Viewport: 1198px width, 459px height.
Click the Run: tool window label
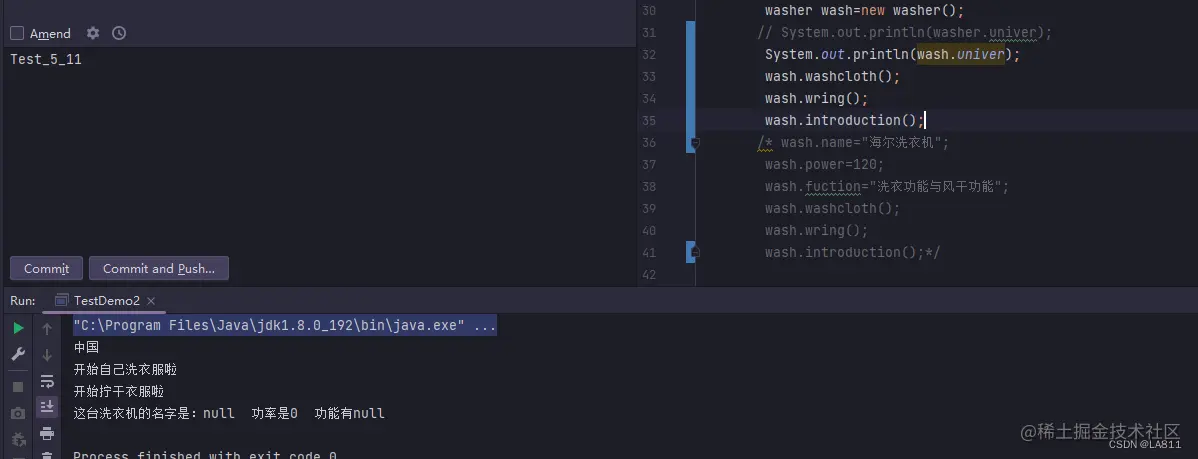point(23,301)
